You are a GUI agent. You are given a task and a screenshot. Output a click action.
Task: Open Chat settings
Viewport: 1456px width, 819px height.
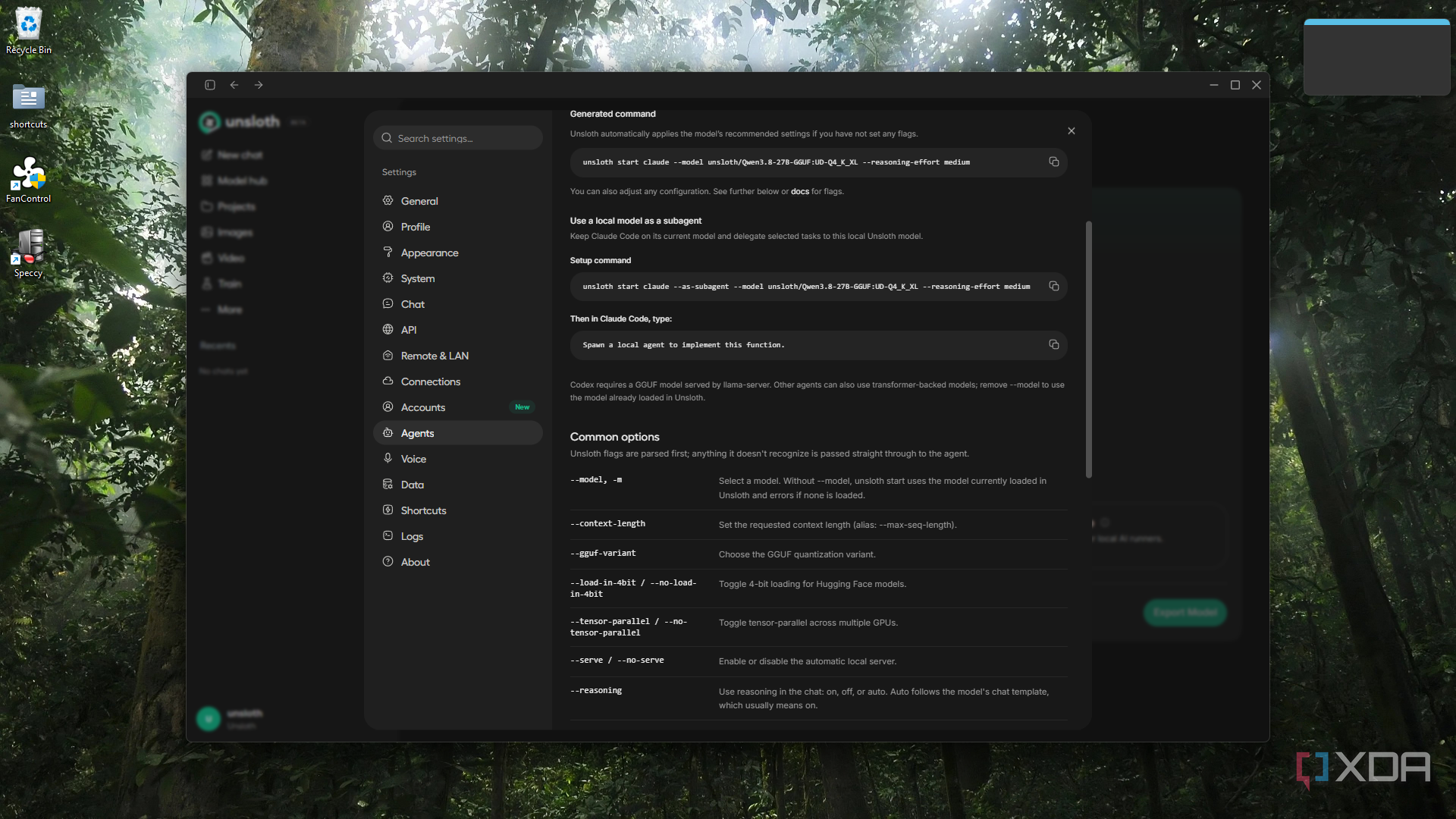coord(458,304)
